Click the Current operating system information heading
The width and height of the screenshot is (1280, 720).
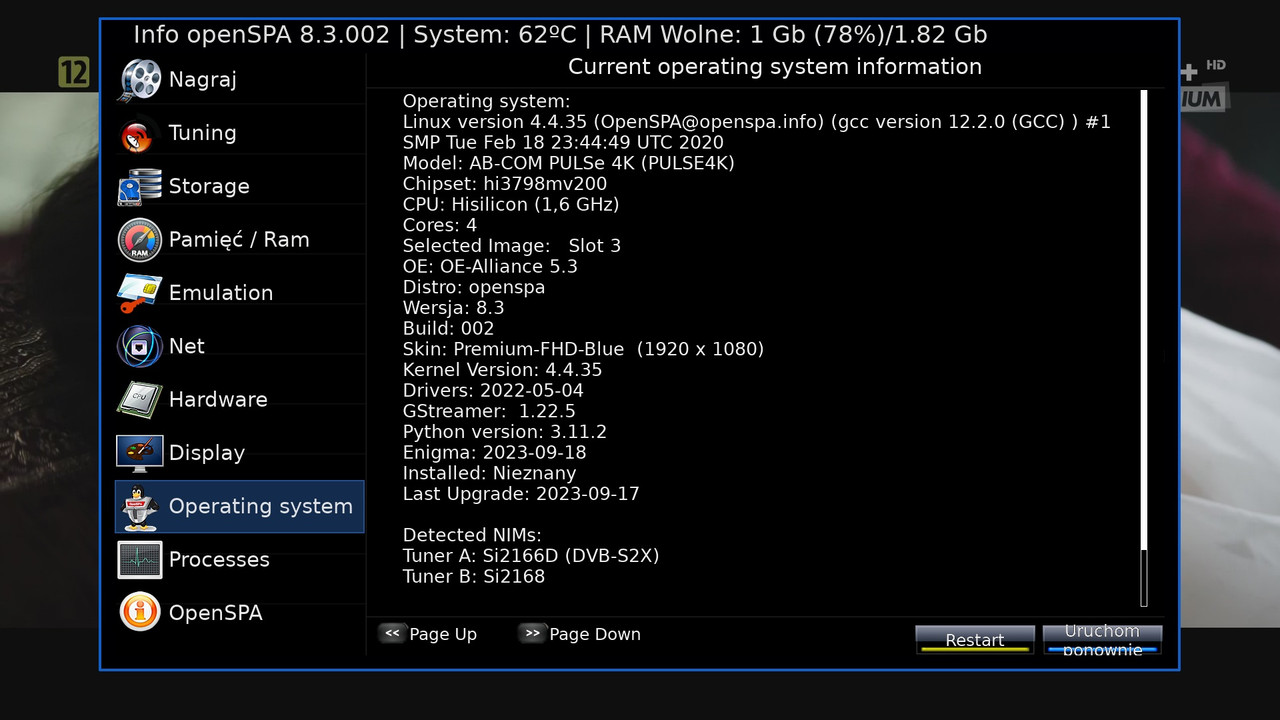(775, 67)
